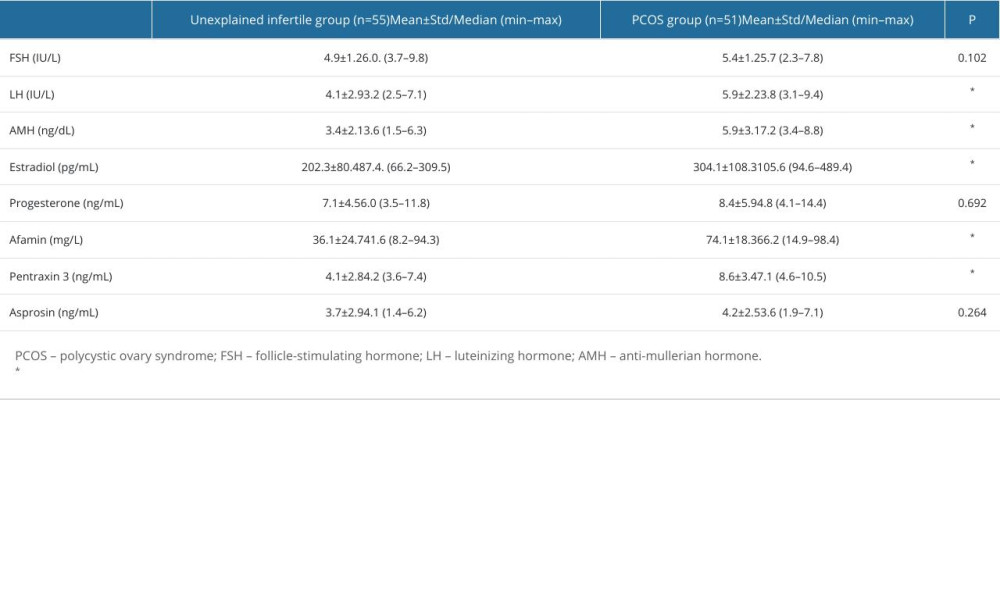This screenshot has width=1000, height=600.
Task: Click the AMH PCOS value 5.9±3.17.2 (3.4–8.8)
Action: click(x=772, y=131)
